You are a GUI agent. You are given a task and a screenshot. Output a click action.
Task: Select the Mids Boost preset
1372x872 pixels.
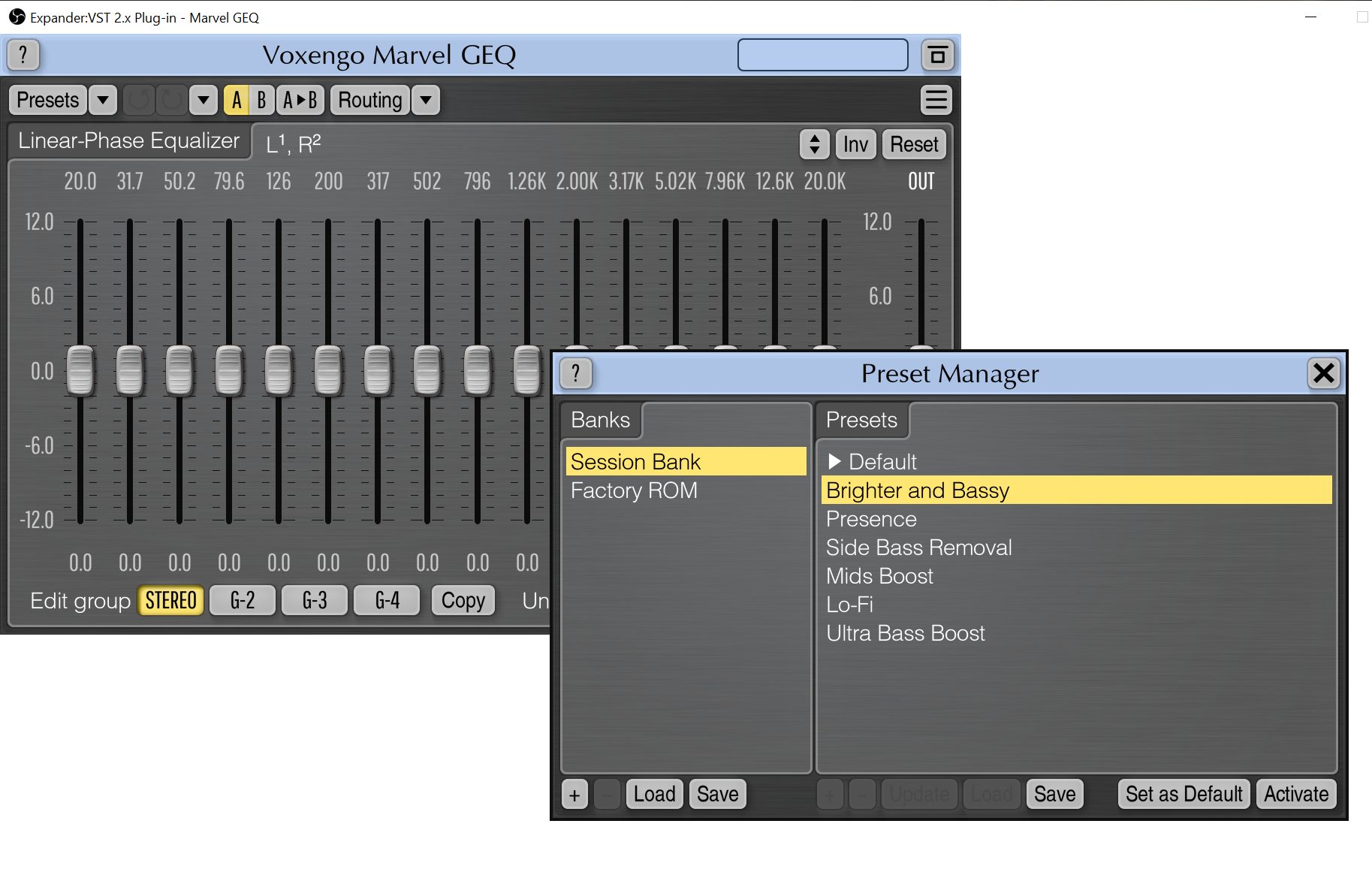click(1077, 576)
